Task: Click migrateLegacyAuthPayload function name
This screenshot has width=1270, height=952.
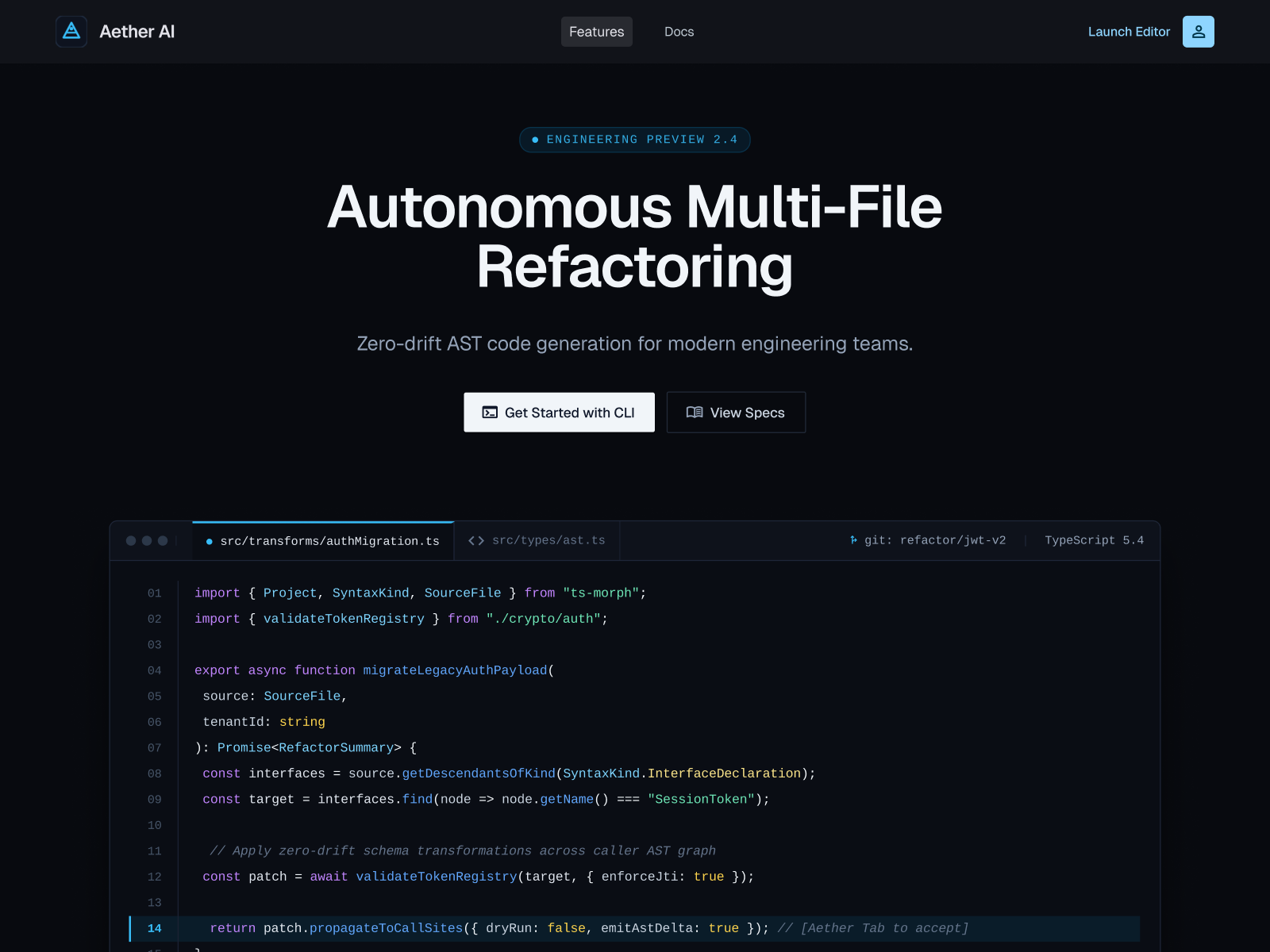Action: coord(455,670)
